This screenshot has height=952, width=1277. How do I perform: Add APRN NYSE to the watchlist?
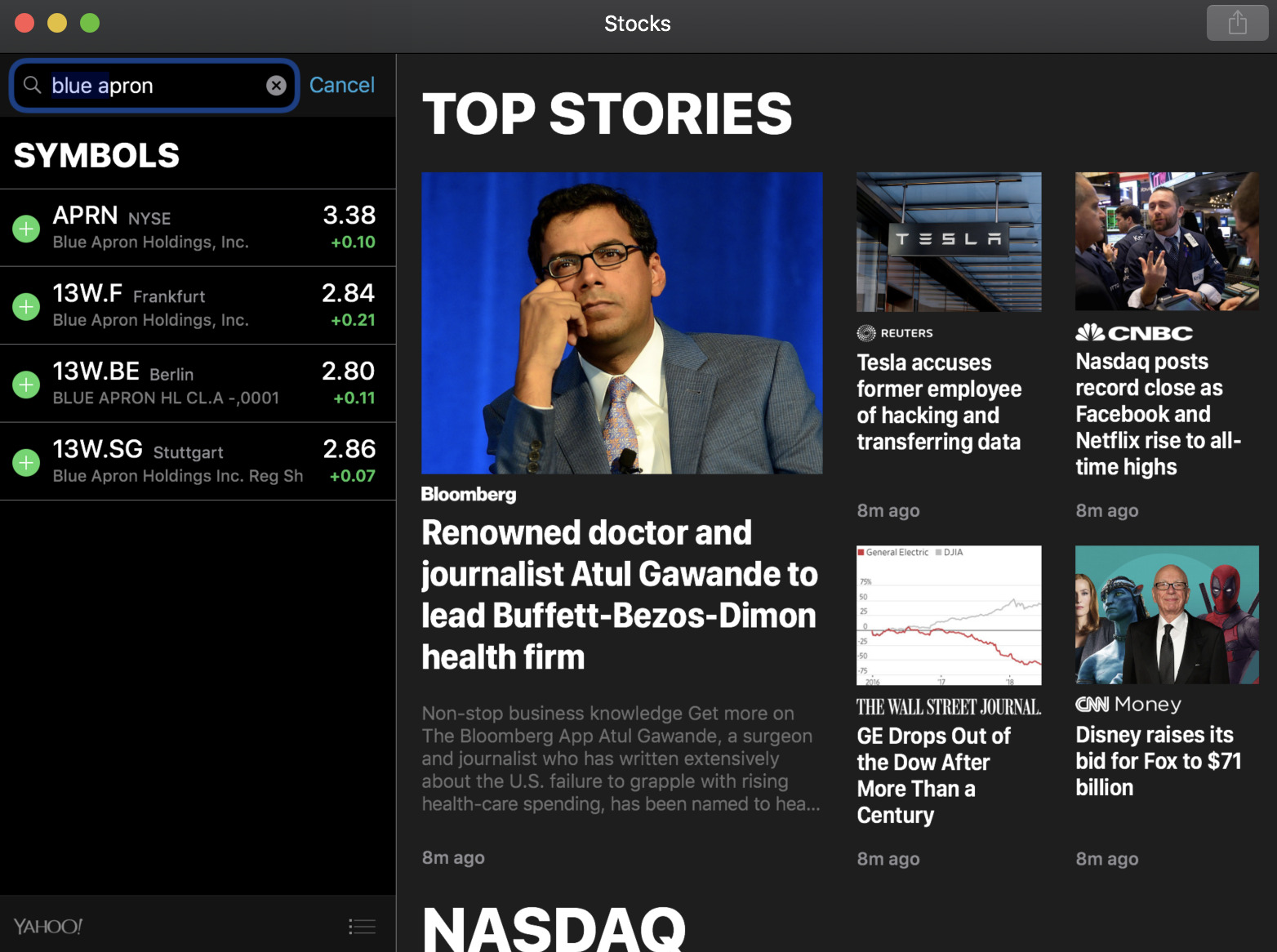click(26, 229)
